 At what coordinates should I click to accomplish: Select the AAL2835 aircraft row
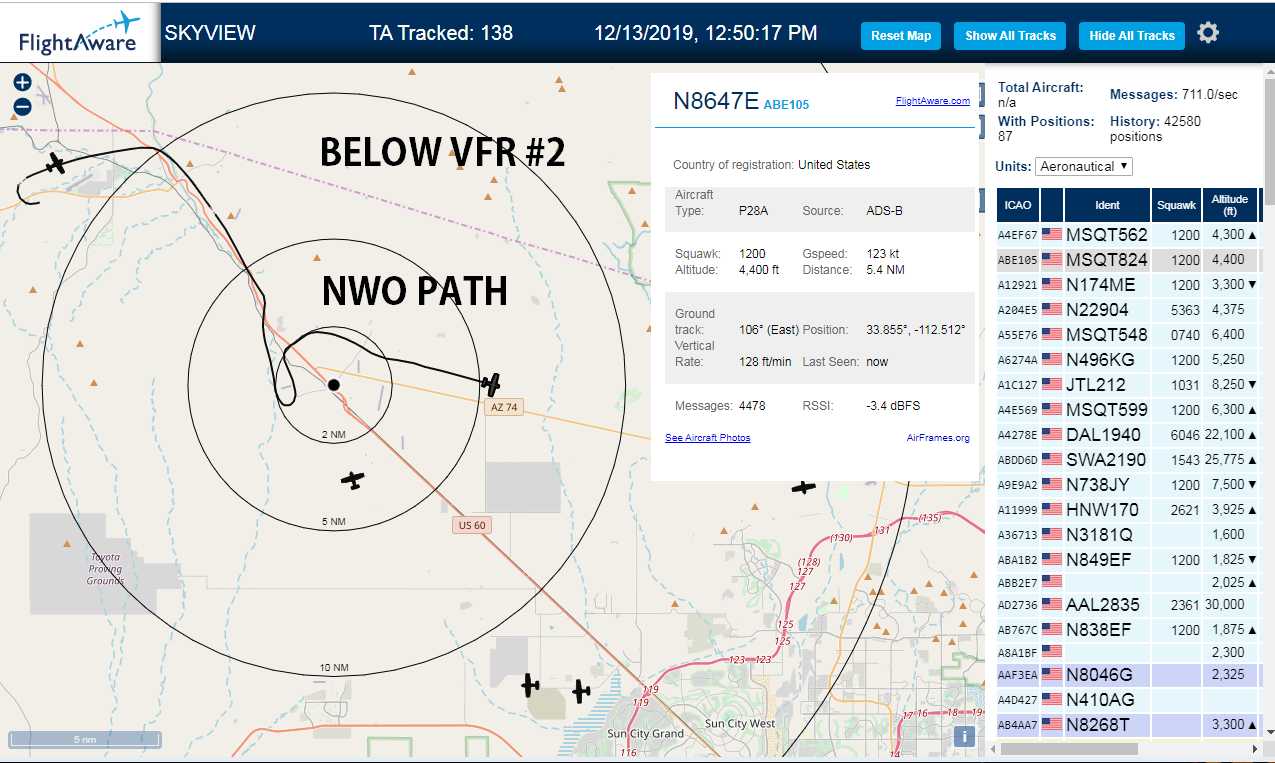(x=1128, y=605)
